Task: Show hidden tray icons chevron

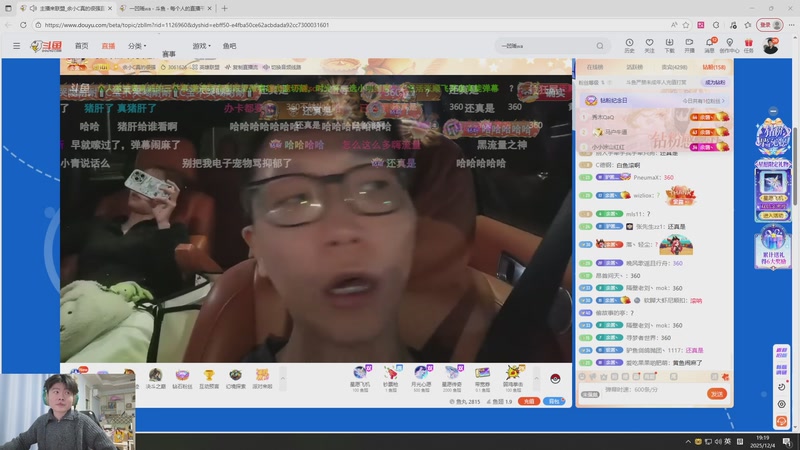Action: (688, 441)
